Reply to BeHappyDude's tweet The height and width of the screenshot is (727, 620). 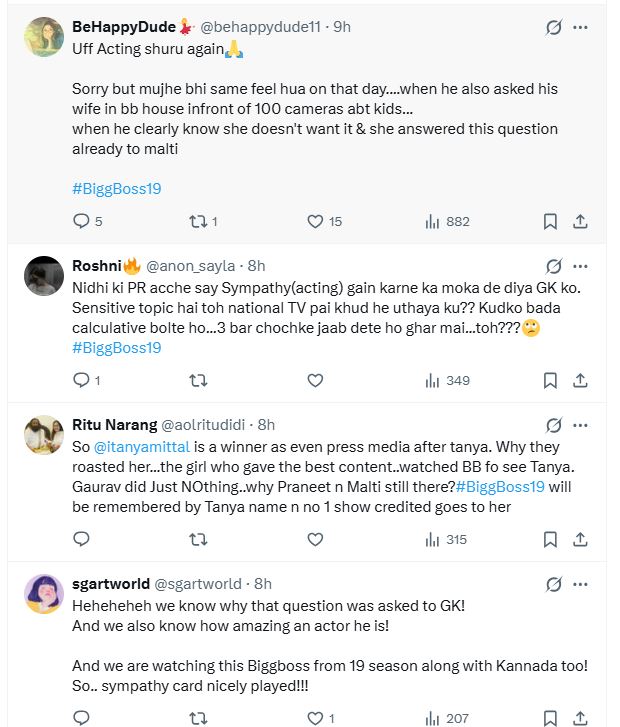[x=82, y=221]
